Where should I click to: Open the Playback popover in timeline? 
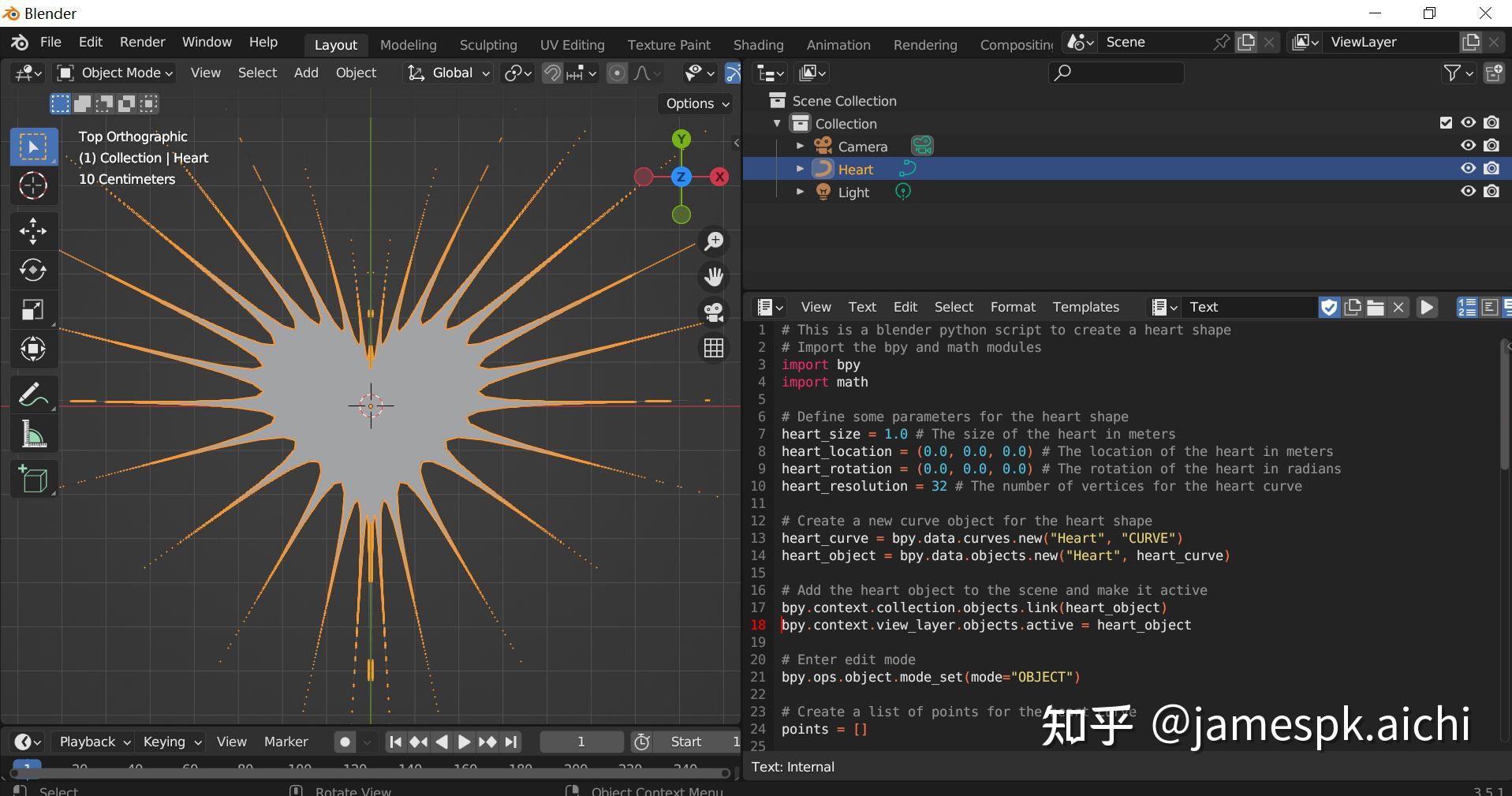(94, 742)
